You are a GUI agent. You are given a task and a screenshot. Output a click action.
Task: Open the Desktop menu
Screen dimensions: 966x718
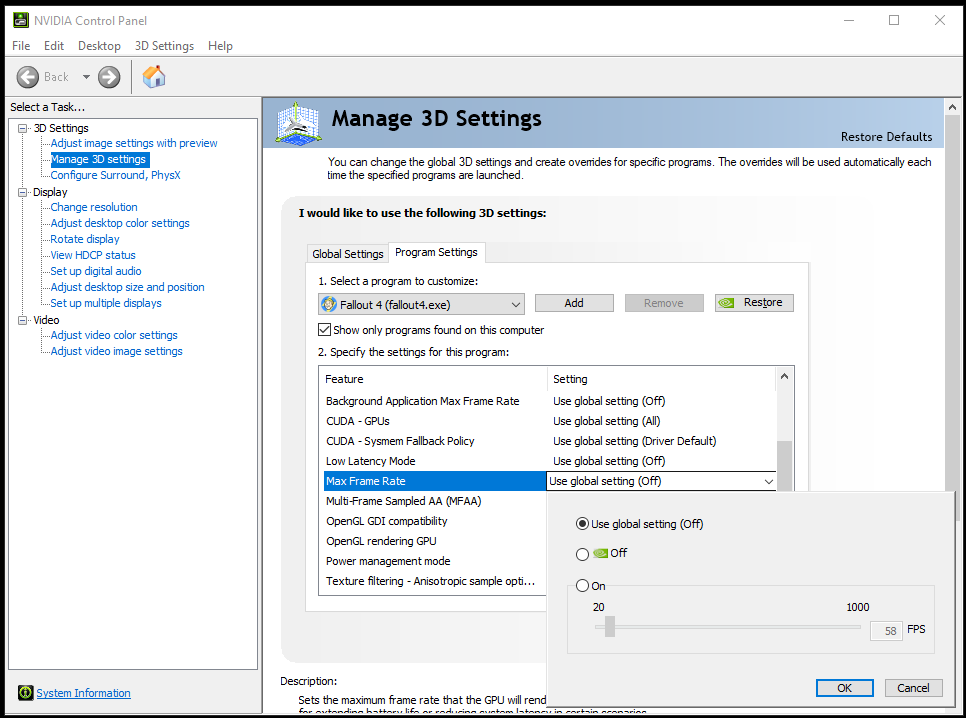(x=99, y=46)
